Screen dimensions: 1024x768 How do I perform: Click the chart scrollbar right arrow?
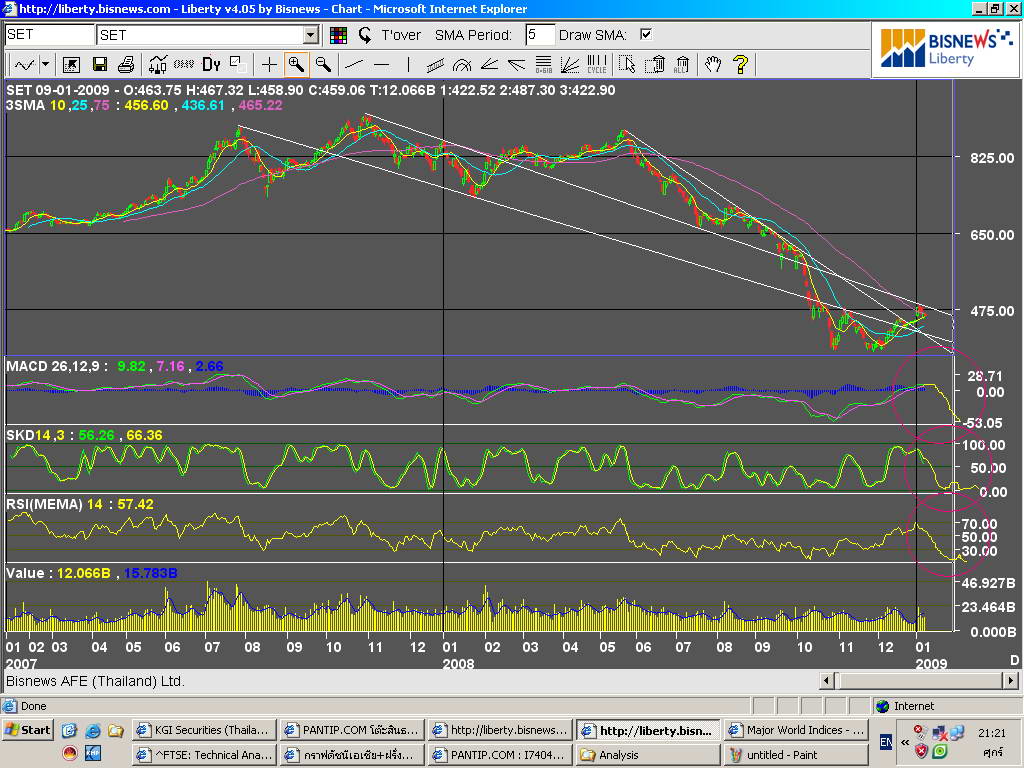point(1010,680)
